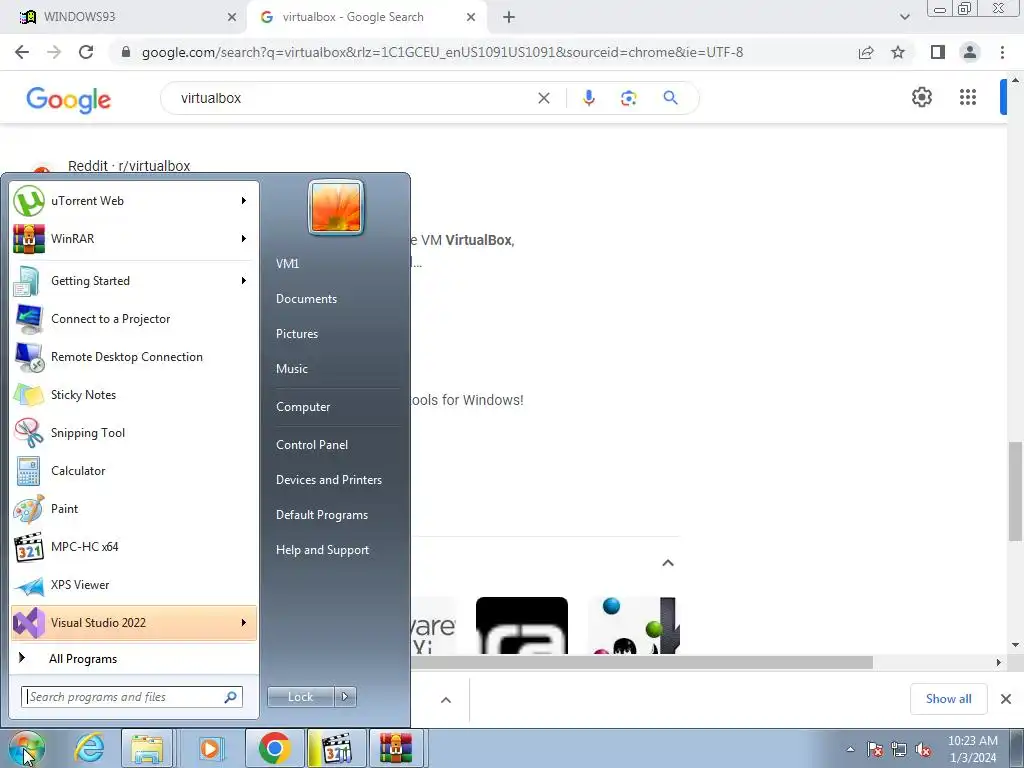Open MPC-HC x64 player
This screenshot has height=768, width=1024.
[x=134, y=547]
